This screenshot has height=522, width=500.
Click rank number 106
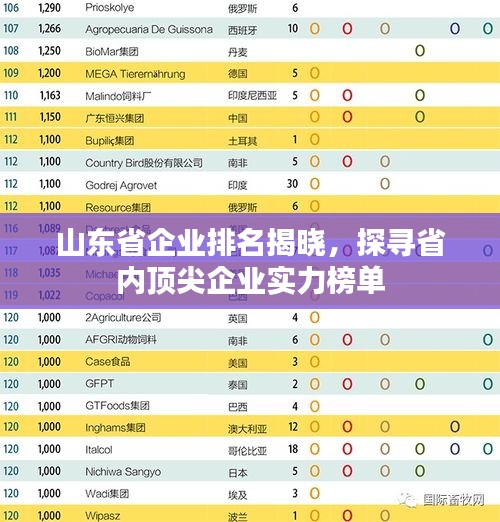coord(11,7)
